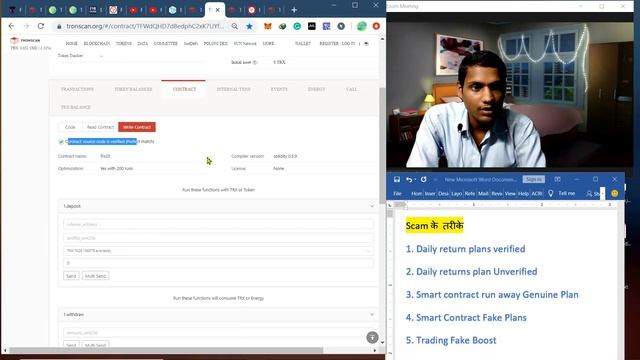
Task: Click the address bar URL
Action: (x=145, y=26)
